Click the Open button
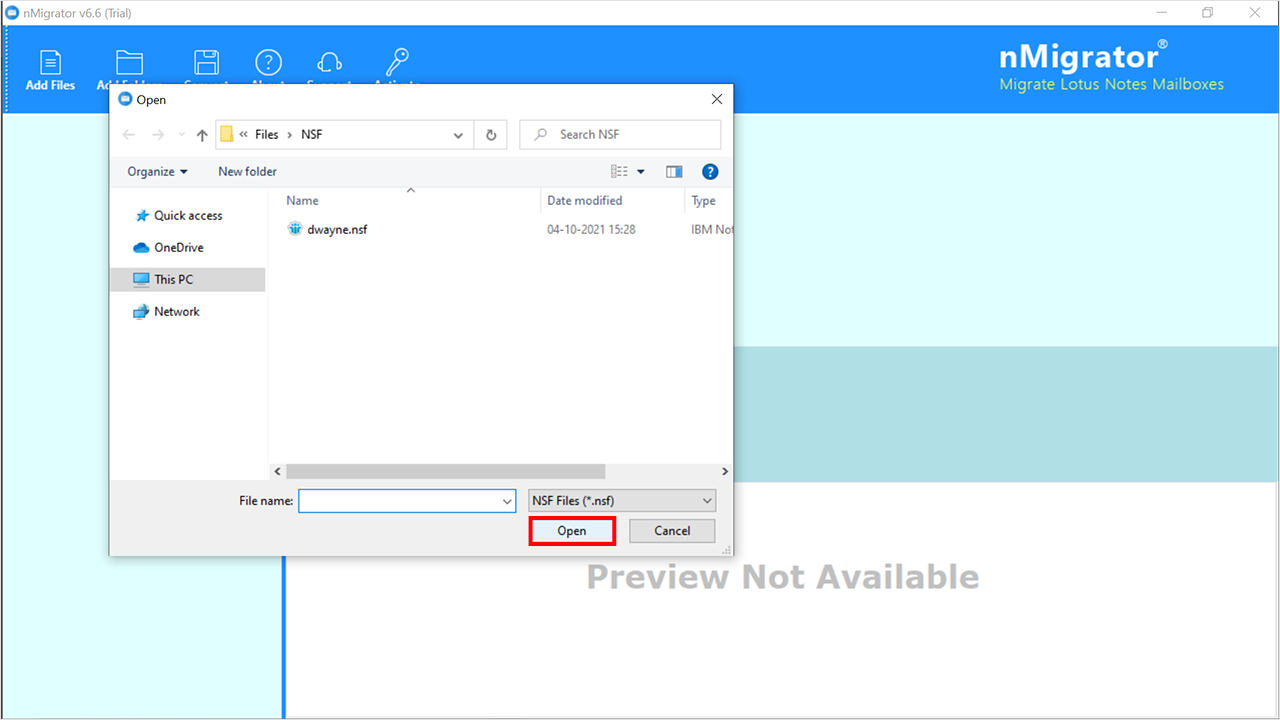This screenshot has width=1280, height=720. pyautogui.click(x=572, y=531)
